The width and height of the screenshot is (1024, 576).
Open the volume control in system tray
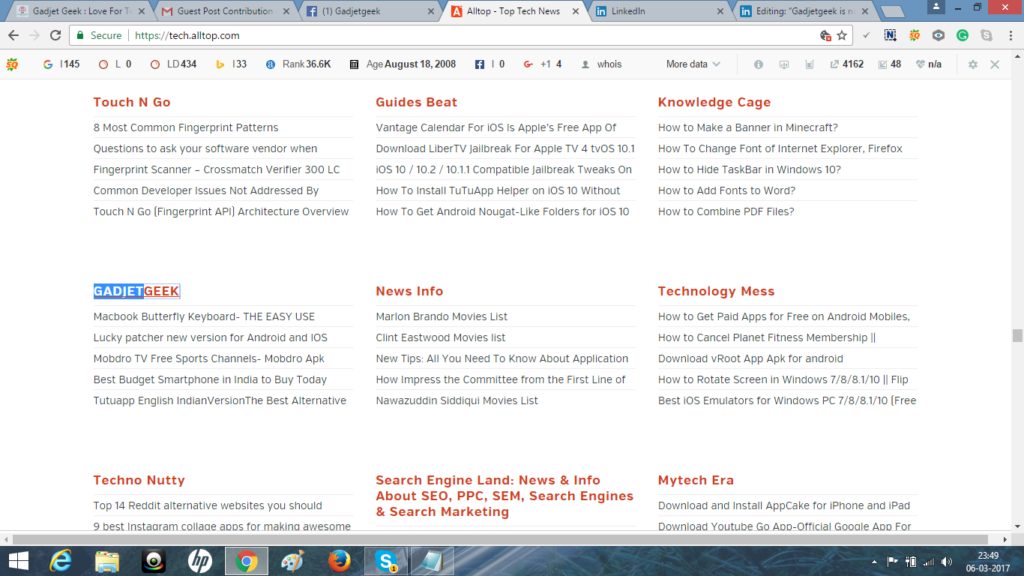tap(947, 562)
